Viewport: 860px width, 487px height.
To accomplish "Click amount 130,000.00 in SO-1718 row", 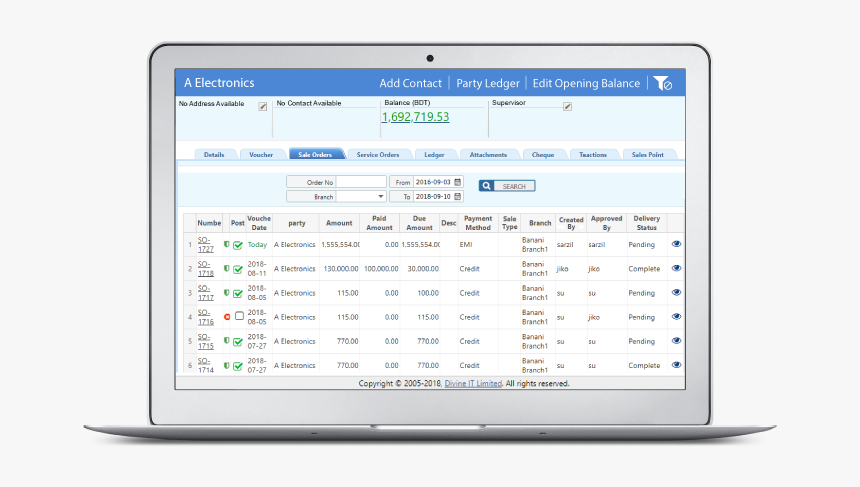I will tap(341, 269).
